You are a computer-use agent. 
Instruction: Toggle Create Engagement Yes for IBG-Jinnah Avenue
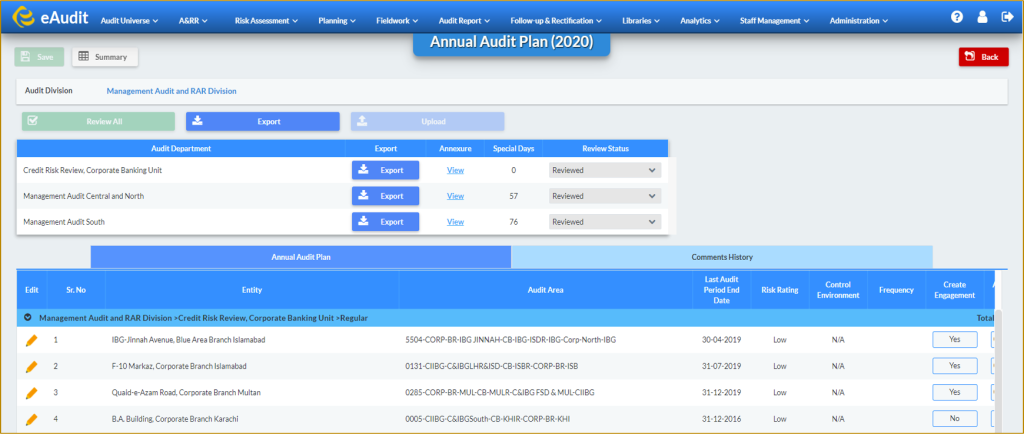tap(954, 340)
